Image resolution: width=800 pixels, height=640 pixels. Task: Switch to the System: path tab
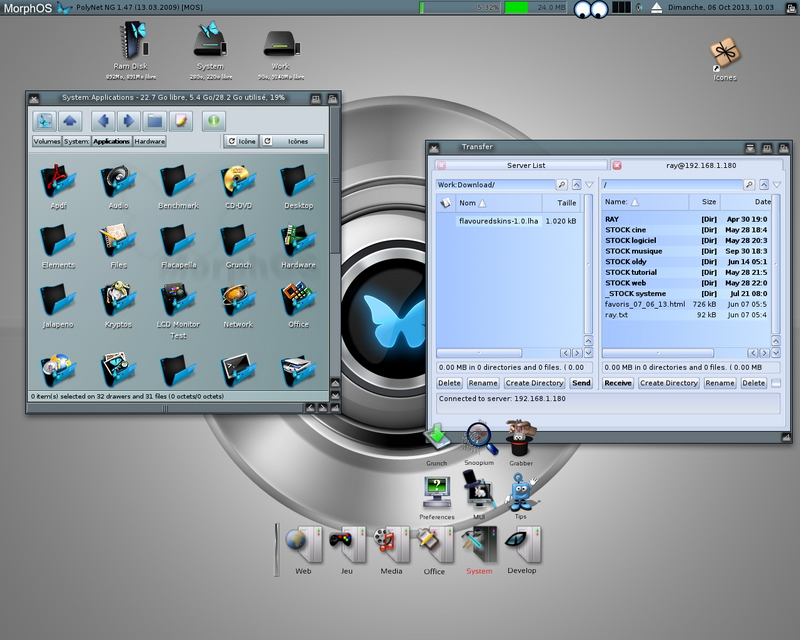[x=77, y=141]
